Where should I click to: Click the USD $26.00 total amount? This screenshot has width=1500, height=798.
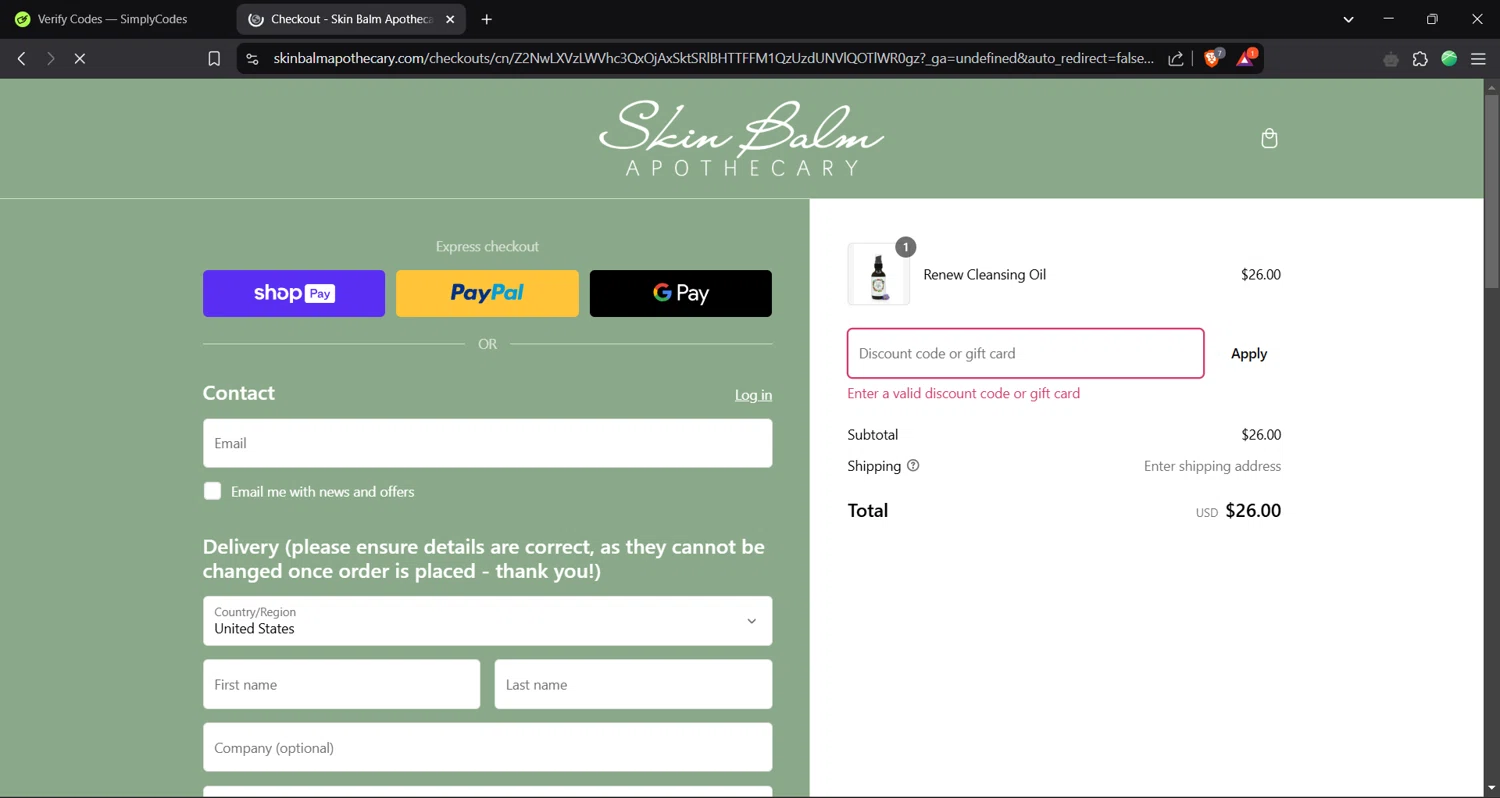tap(1238, 511)
